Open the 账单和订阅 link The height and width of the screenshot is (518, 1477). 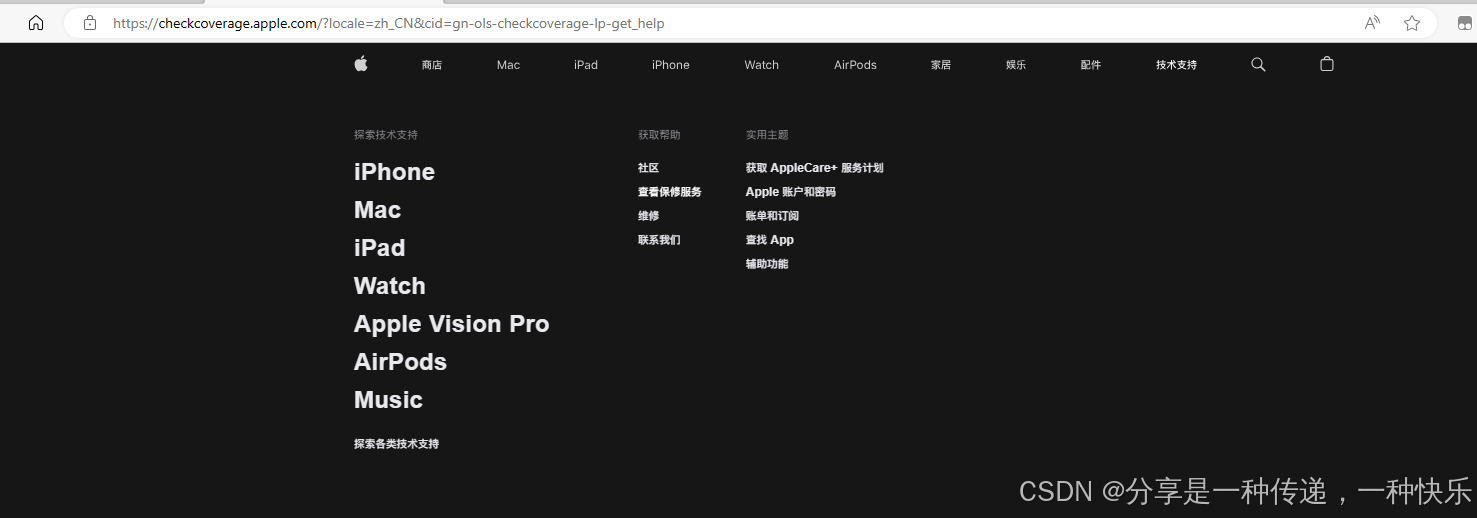[x=772, y=216]
